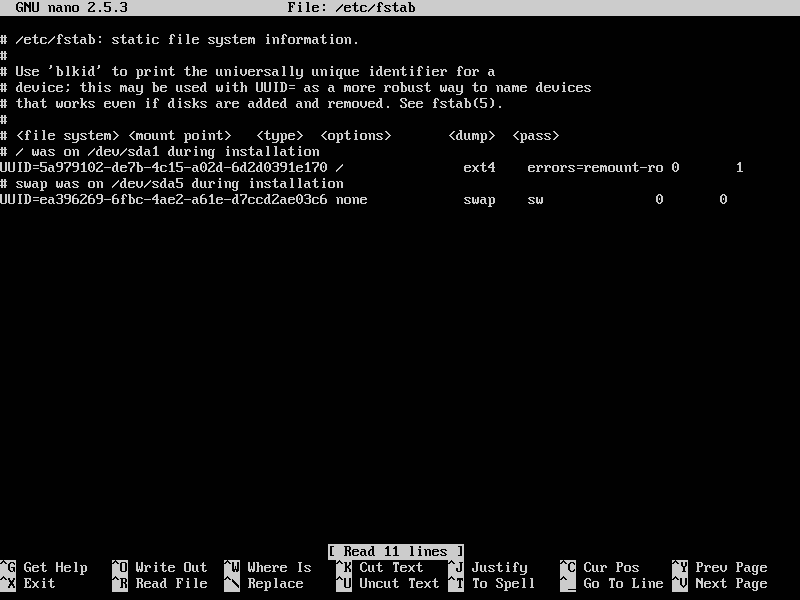Select the ^O Write Out shortcut

[x=160, y=567]
